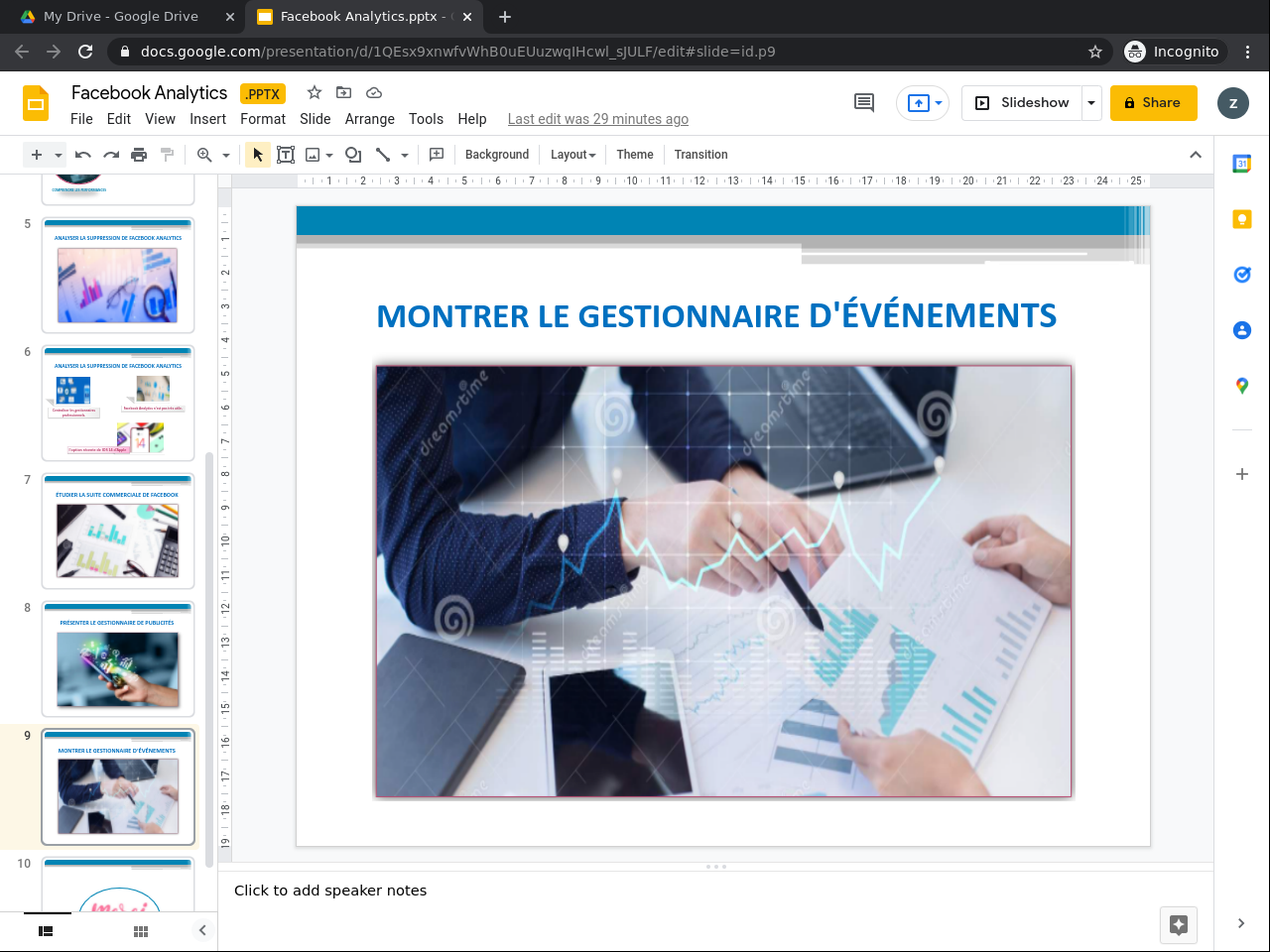1270x952 pixels.
Task: Star the Facebook Analytics presentation
Action: pyautogui.click(x=315, y=92)
